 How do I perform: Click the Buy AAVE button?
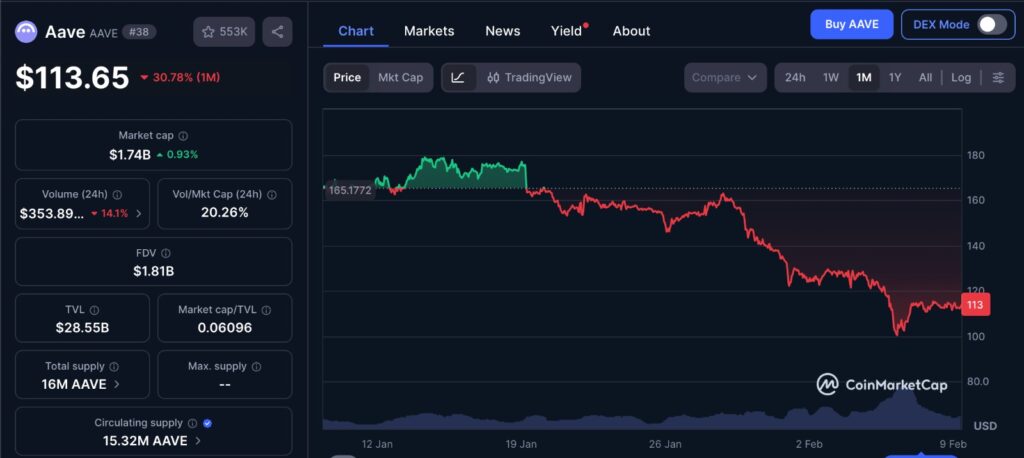click(852, 25)
